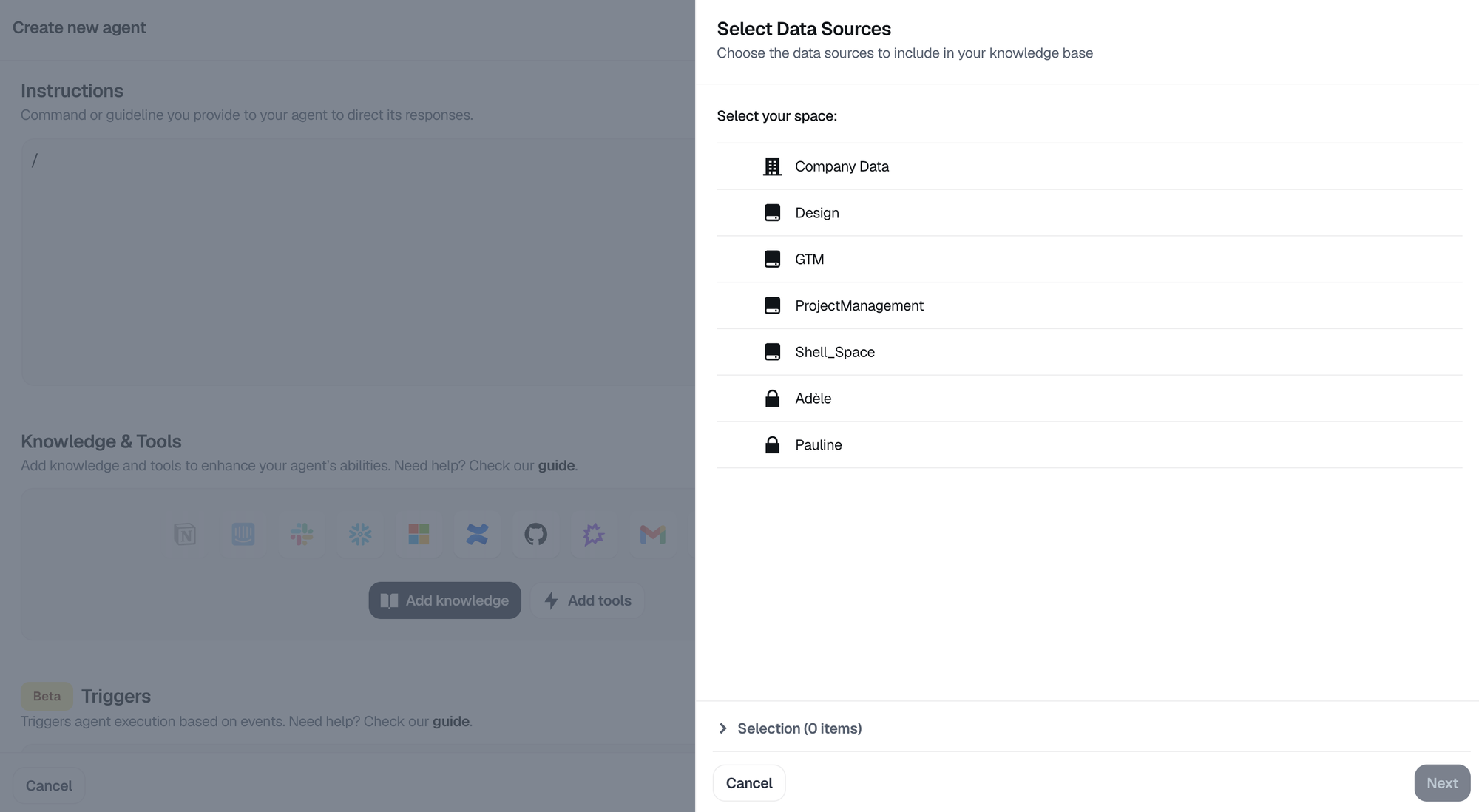Click the Add tools button
The image size is (1479, 812).
(x=587, y=600)
